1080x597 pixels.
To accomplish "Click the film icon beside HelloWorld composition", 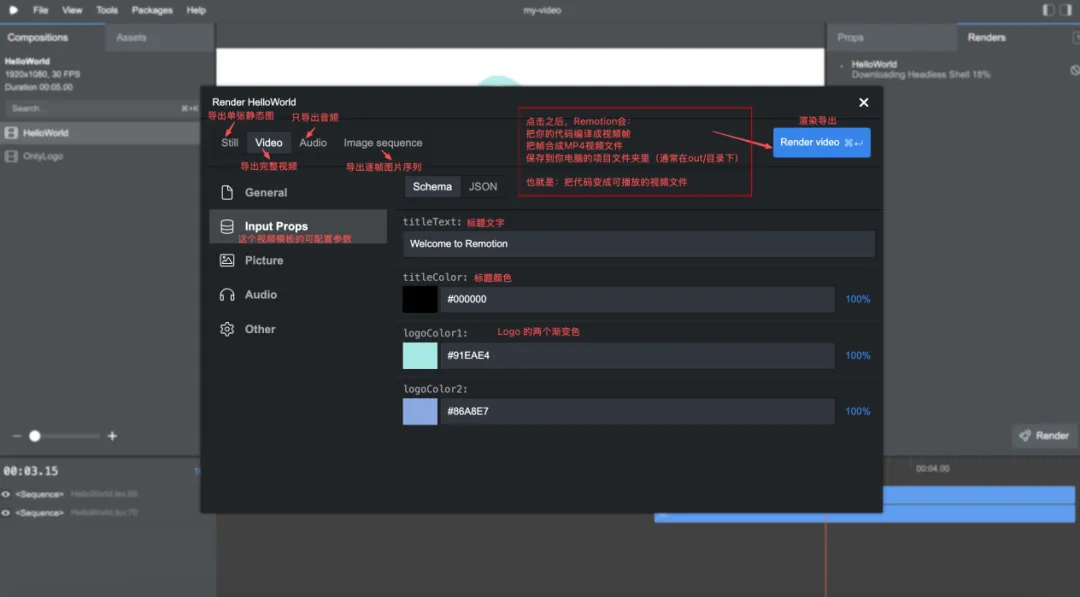I will coord(11,133).
